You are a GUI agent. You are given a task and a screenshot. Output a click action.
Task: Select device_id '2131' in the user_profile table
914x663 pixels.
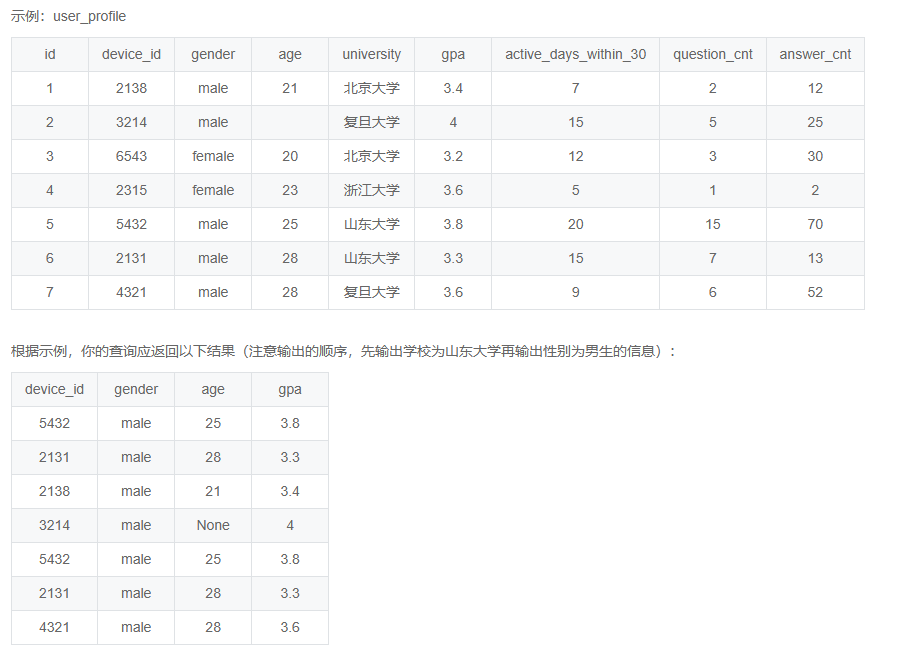pos(131,258)
